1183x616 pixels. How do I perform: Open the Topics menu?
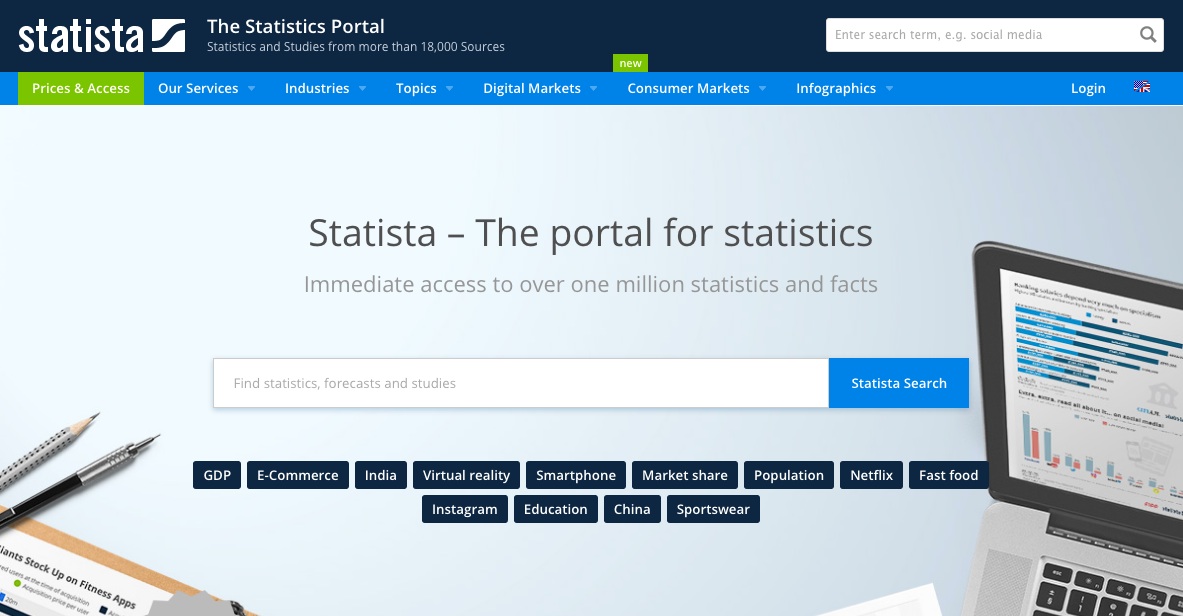click(x=416, y=88)
